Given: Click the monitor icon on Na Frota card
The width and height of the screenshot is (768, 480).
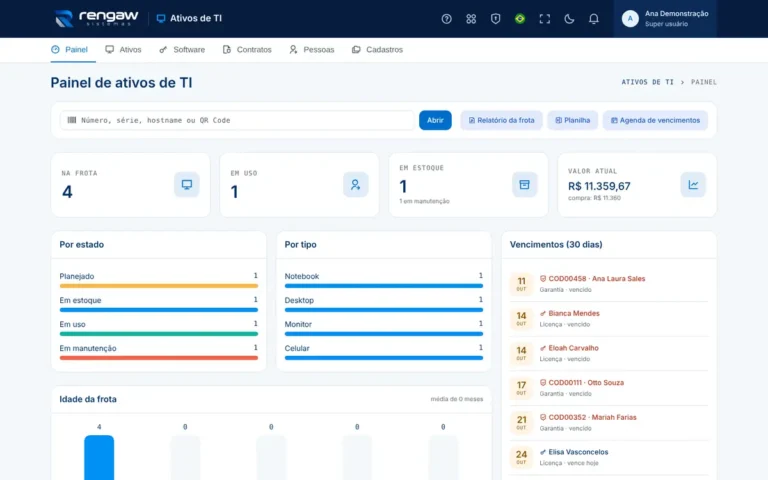Looking at the screenshot, I should [x=187, y=185].
